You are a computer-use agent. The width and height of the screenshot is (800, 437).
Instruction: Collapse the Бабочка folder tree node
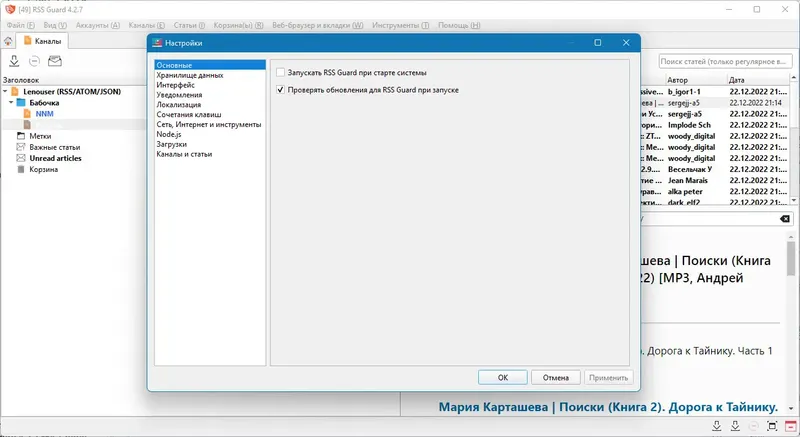pyautogui.click(x=11, y=102)
